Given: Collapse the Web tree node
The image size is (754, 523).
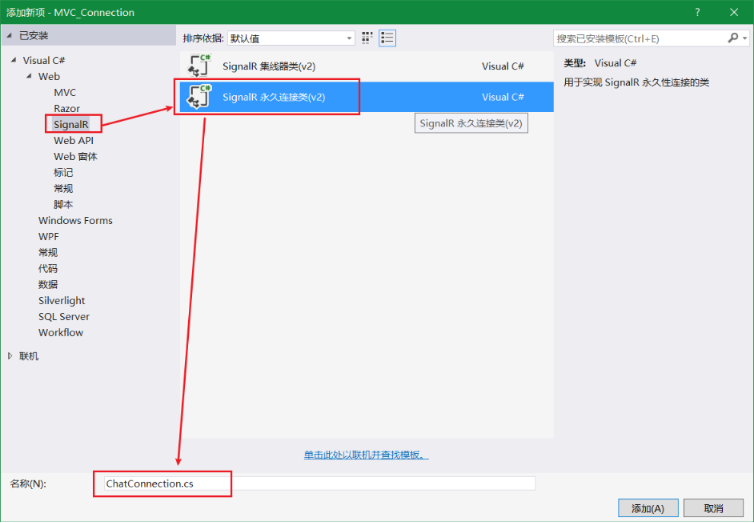Looking at the screenshot, I should click(x=29, y=77).
